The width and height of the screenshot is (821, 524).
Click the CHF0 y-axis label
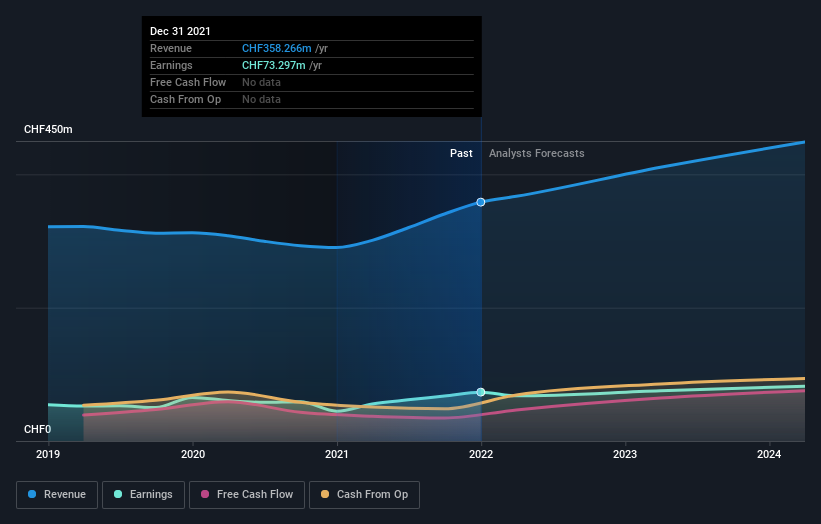(38, 429)
